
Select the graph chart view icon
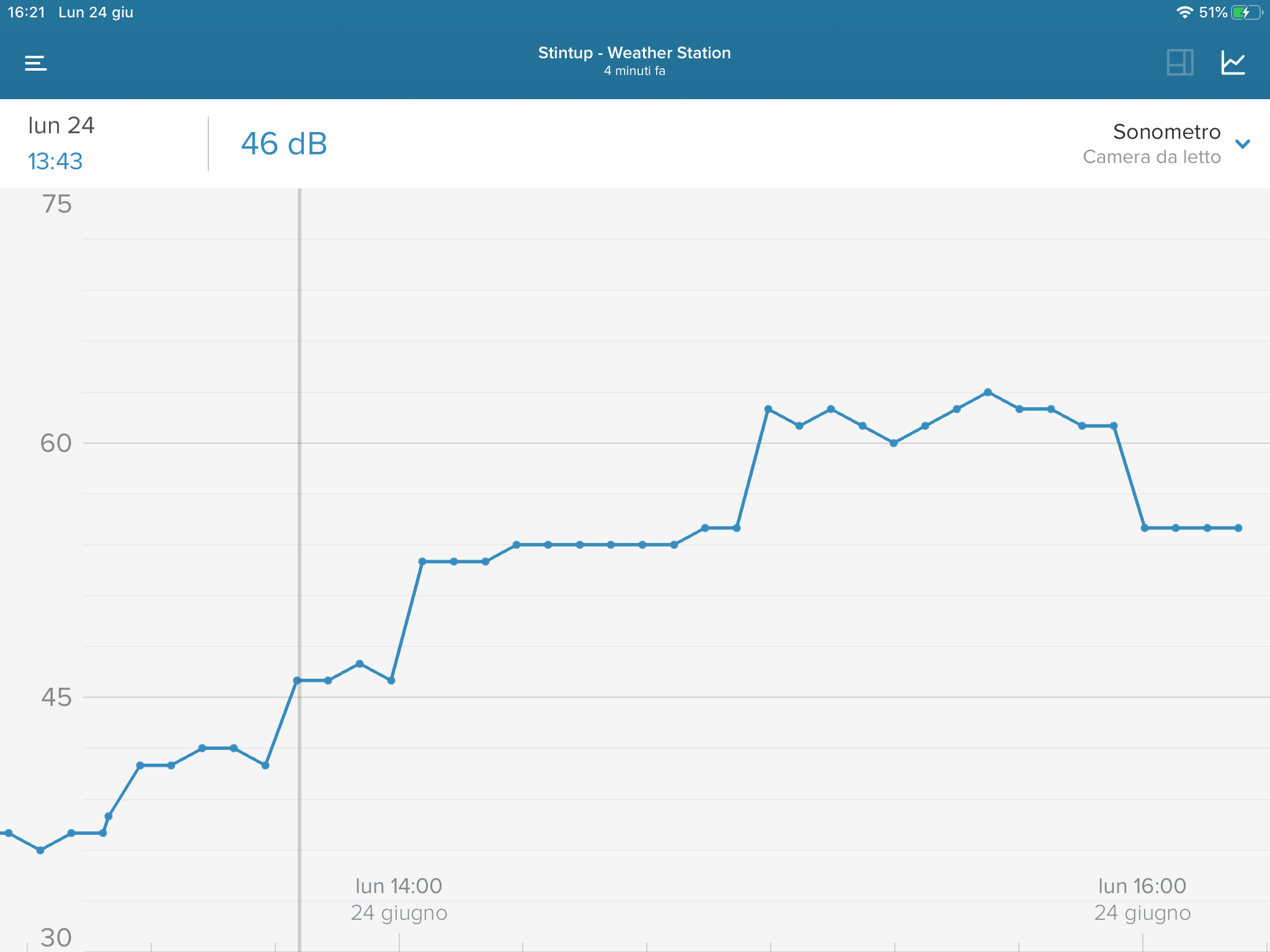click(x=1233, y=63)
